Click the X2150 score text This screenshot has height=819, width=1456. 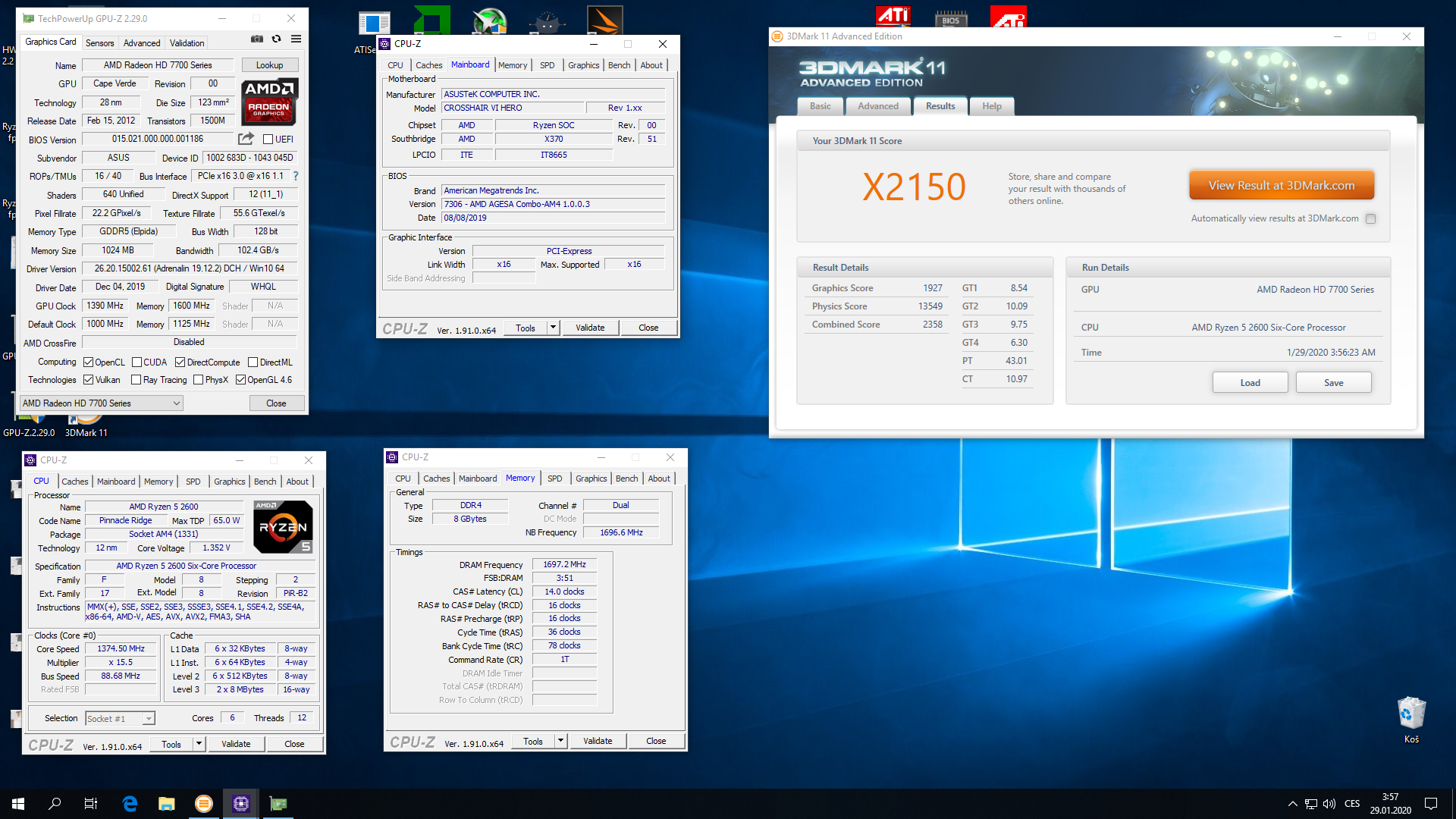point(914,187)
